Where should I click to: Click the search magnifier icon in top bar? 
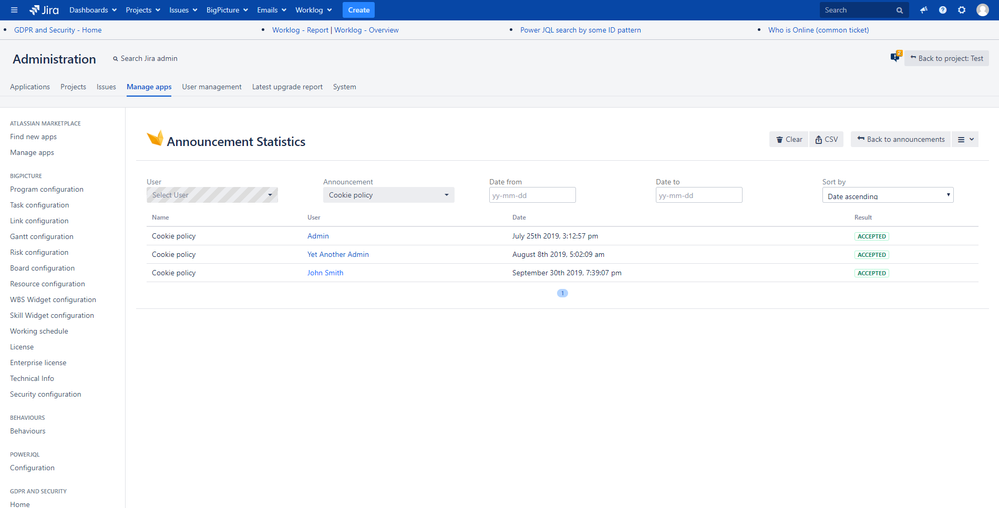[x=900, y=10]
